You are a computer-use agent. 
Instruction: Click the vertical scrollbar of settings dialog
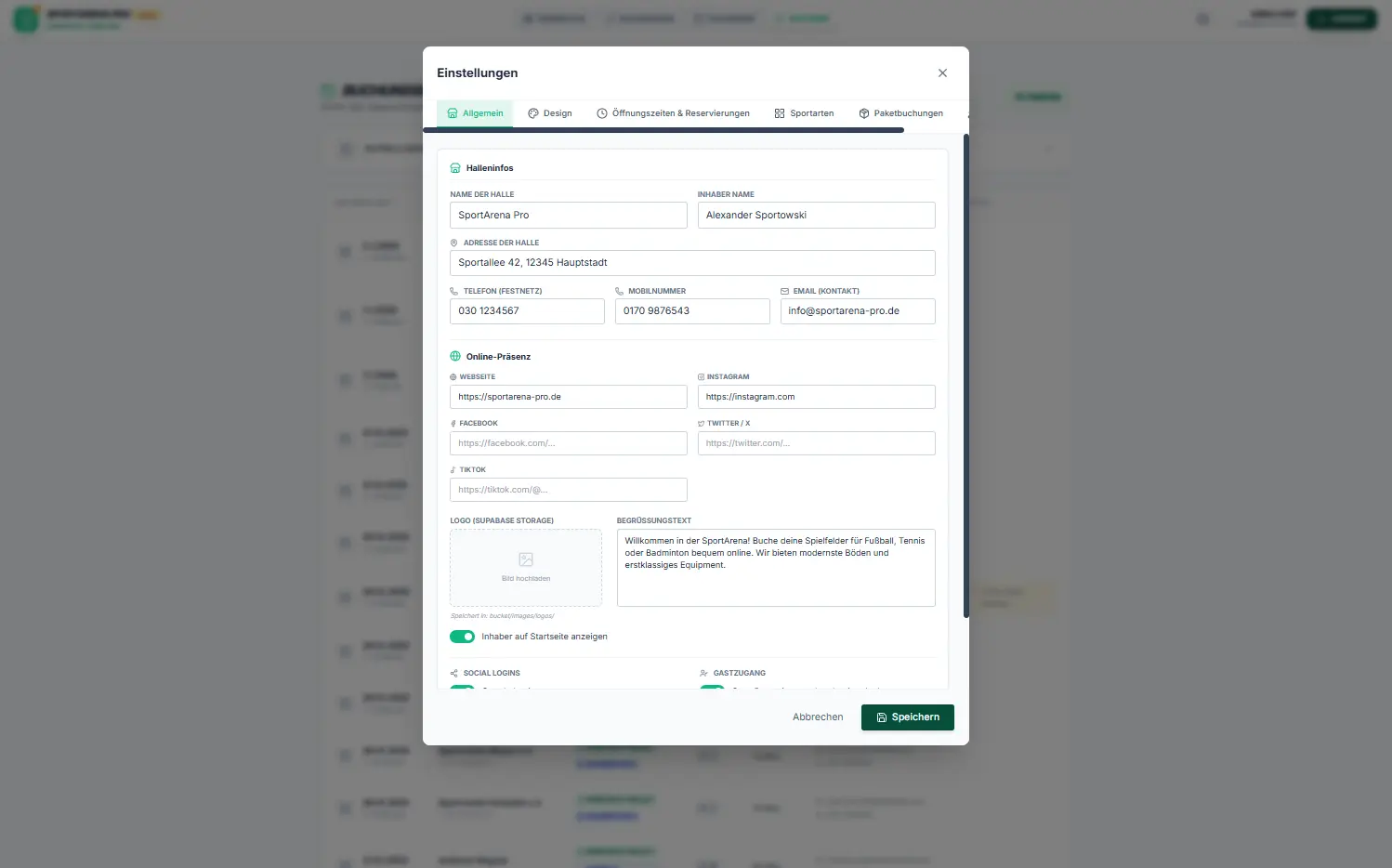tap(965, 372)
